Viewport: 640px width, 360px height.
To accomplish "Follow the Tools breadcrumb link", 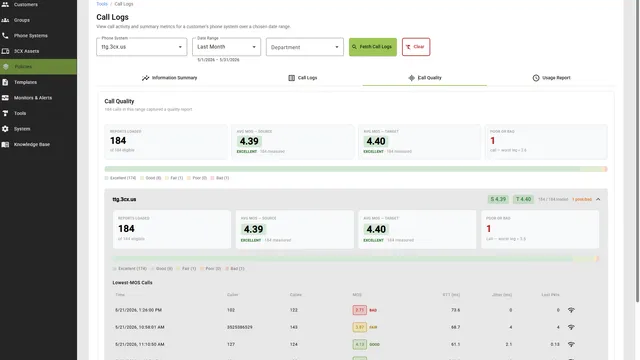I will pyautogui.click(x=102, y=4).
